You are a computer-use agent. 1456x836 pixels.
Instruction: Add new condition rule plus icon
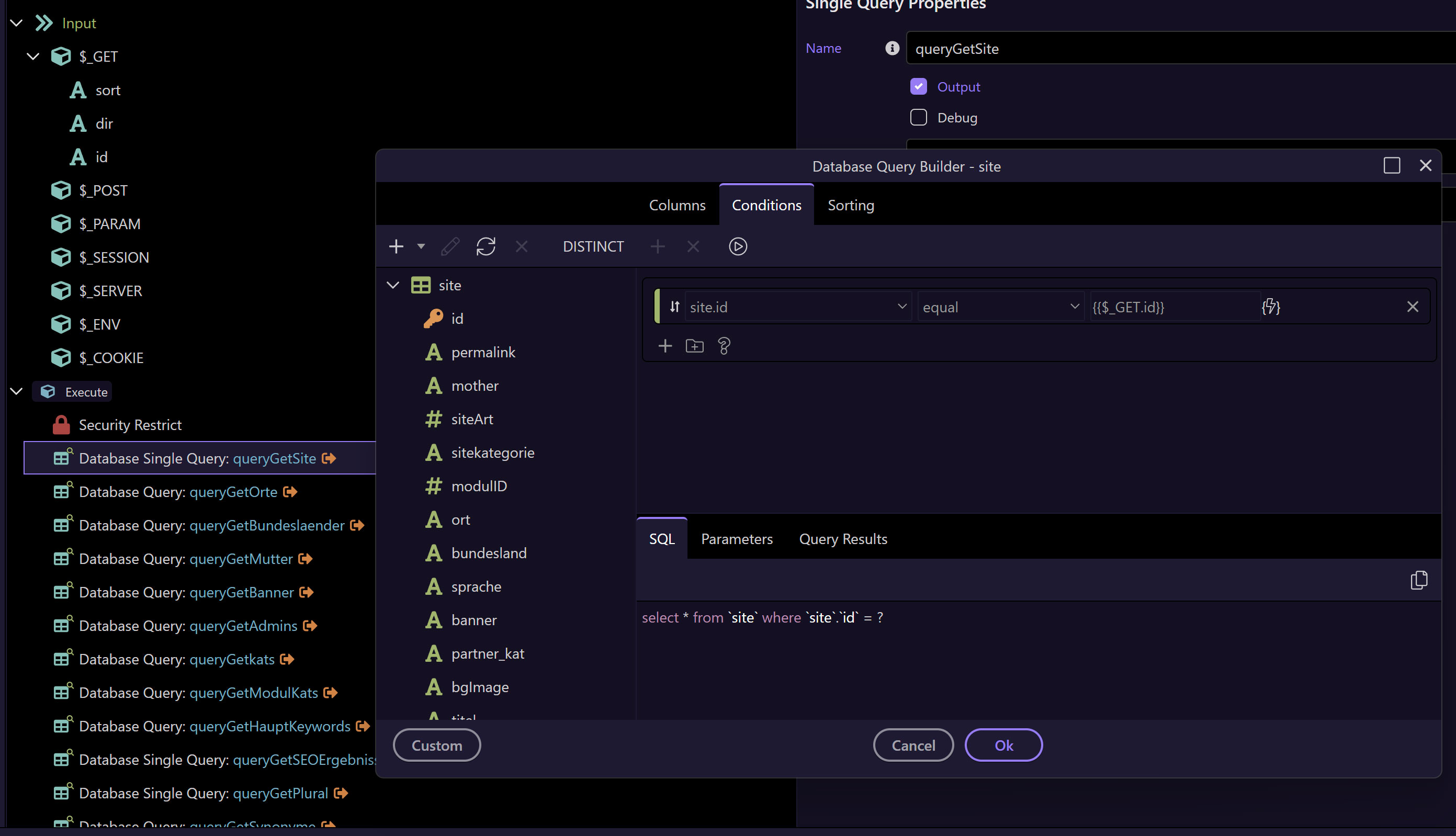click(x=665, y=346)
